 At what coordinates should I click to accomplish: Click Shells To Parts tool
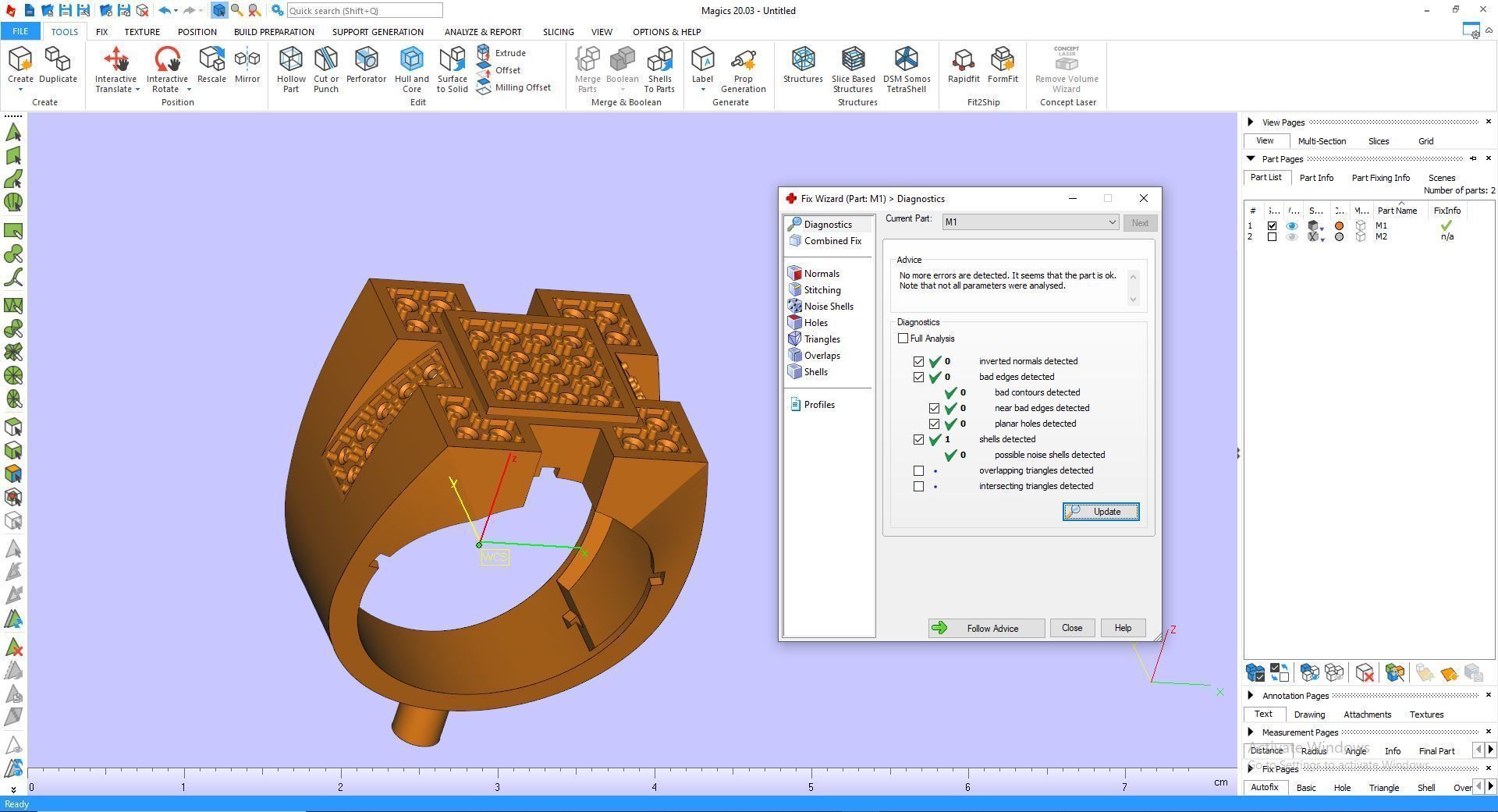tap(659, 69)
